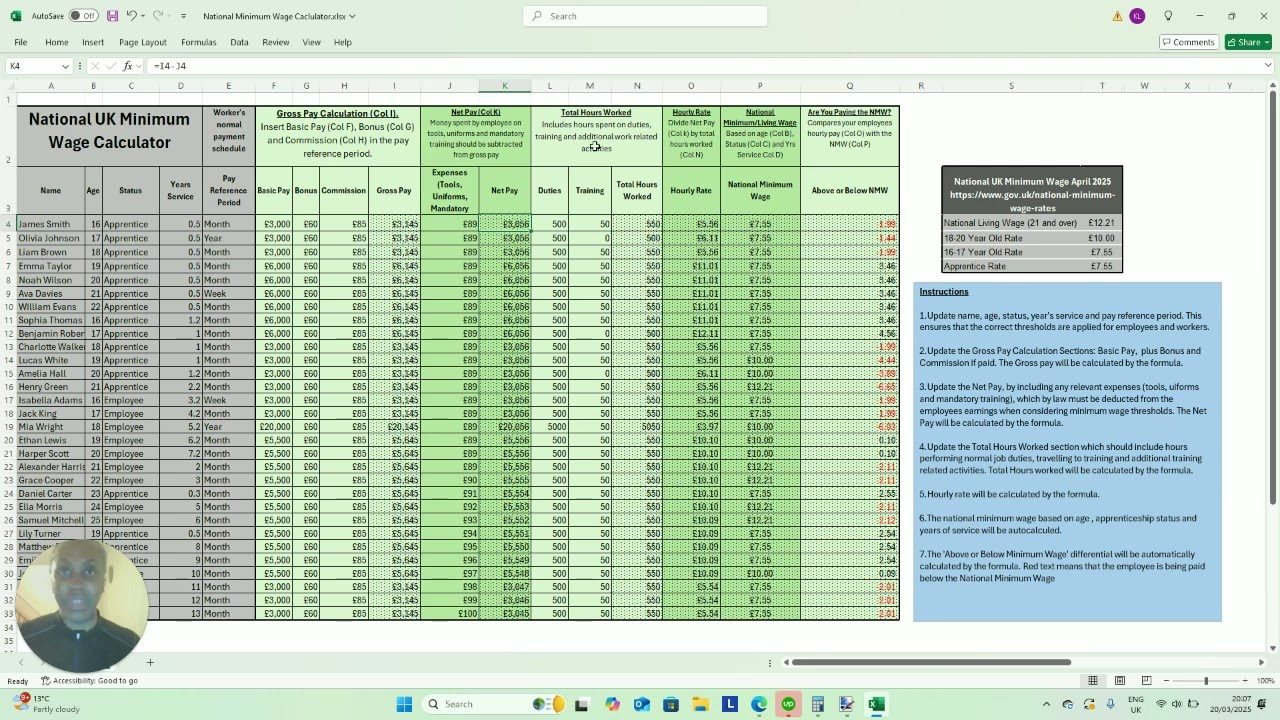This screenshot has width=1280, height=720.
Task: Switch to Page Layout view icon
Action: click(1120, 681)
